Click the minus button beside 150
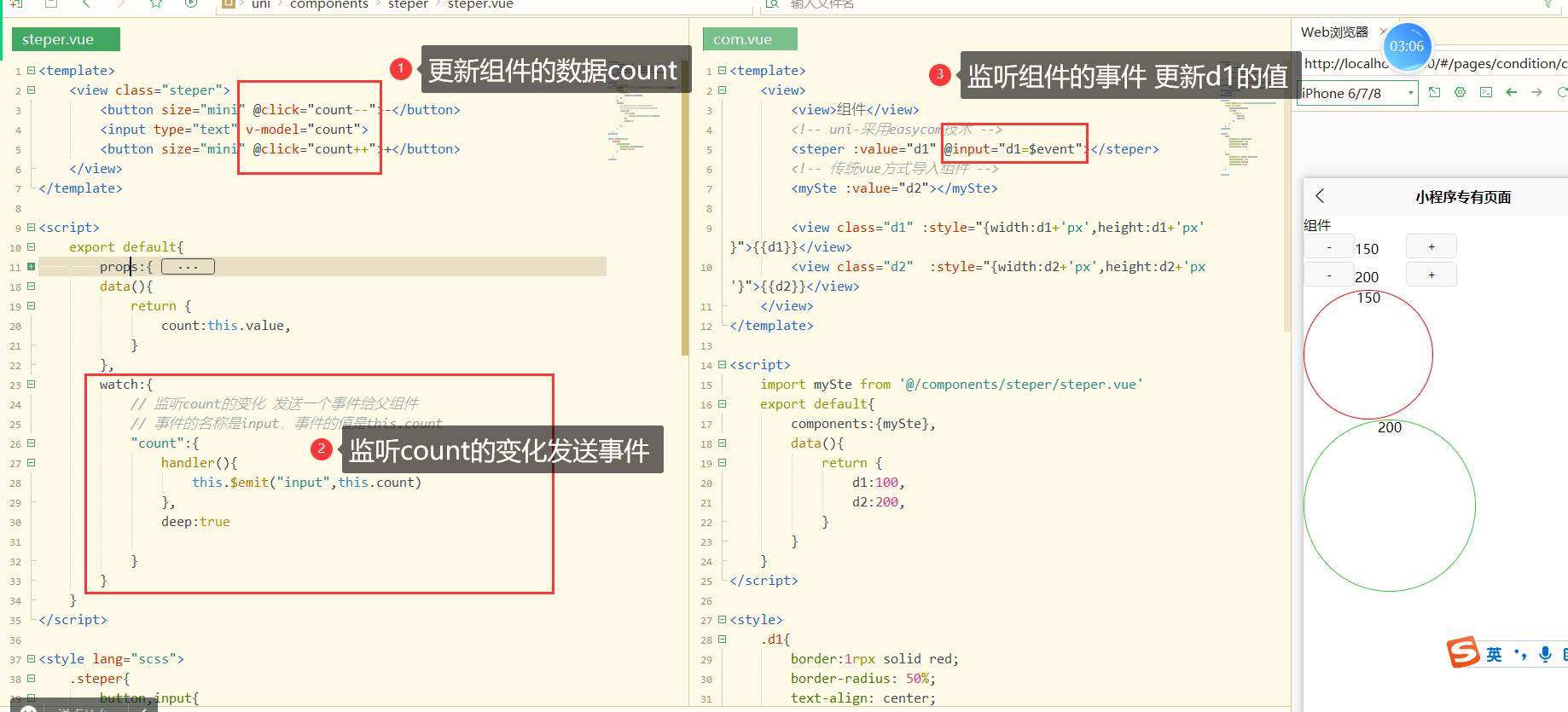 (x=1329, y=247)
